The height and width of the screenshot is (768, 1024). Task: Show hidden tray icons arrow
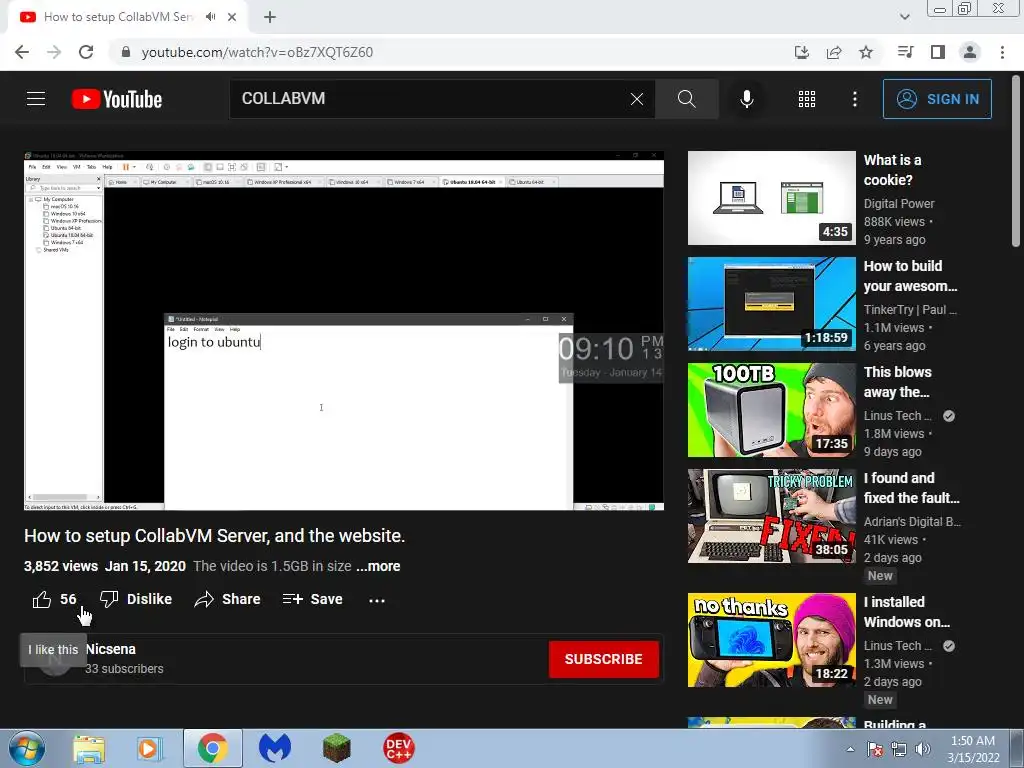pyautogui.click(x=850, y=749)
